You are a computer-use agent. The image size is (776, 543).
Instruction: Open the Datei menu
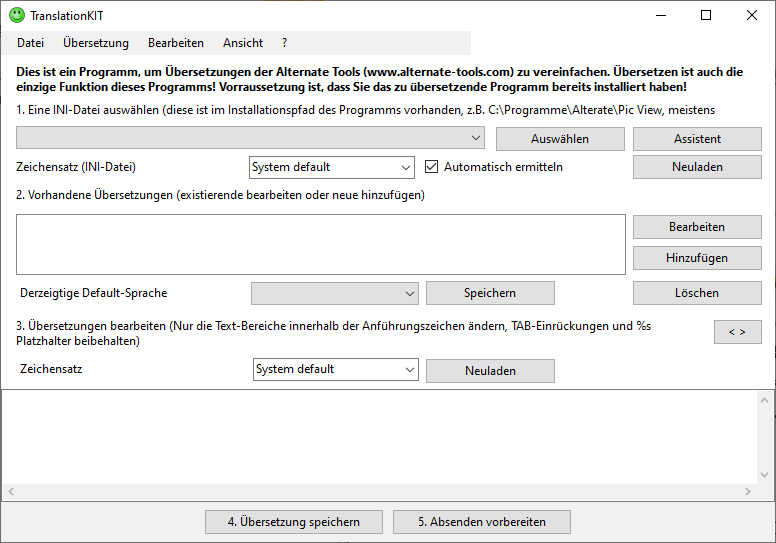[30, 43]
